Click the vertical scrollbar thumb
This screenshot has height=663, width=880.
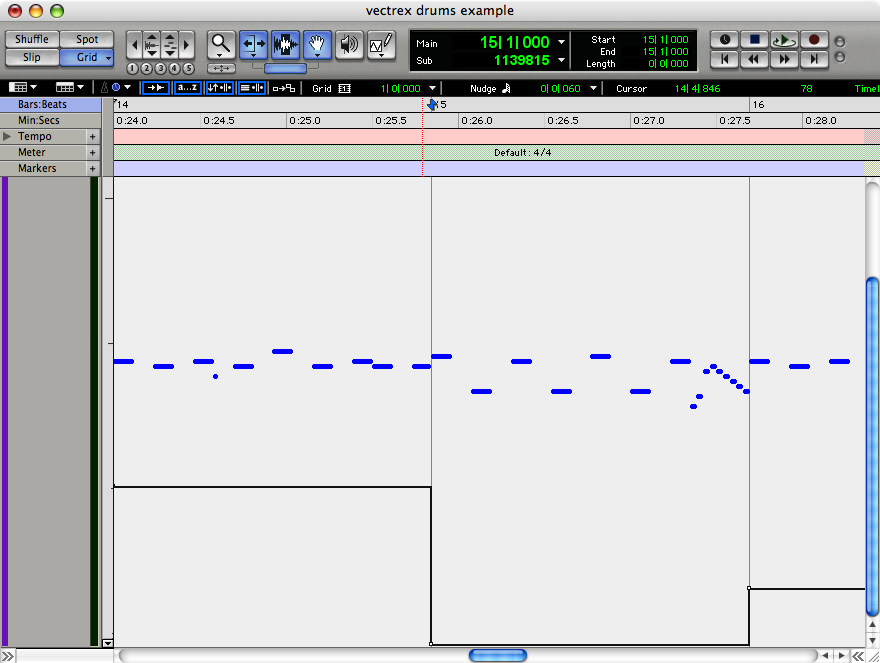coord(872,446)
